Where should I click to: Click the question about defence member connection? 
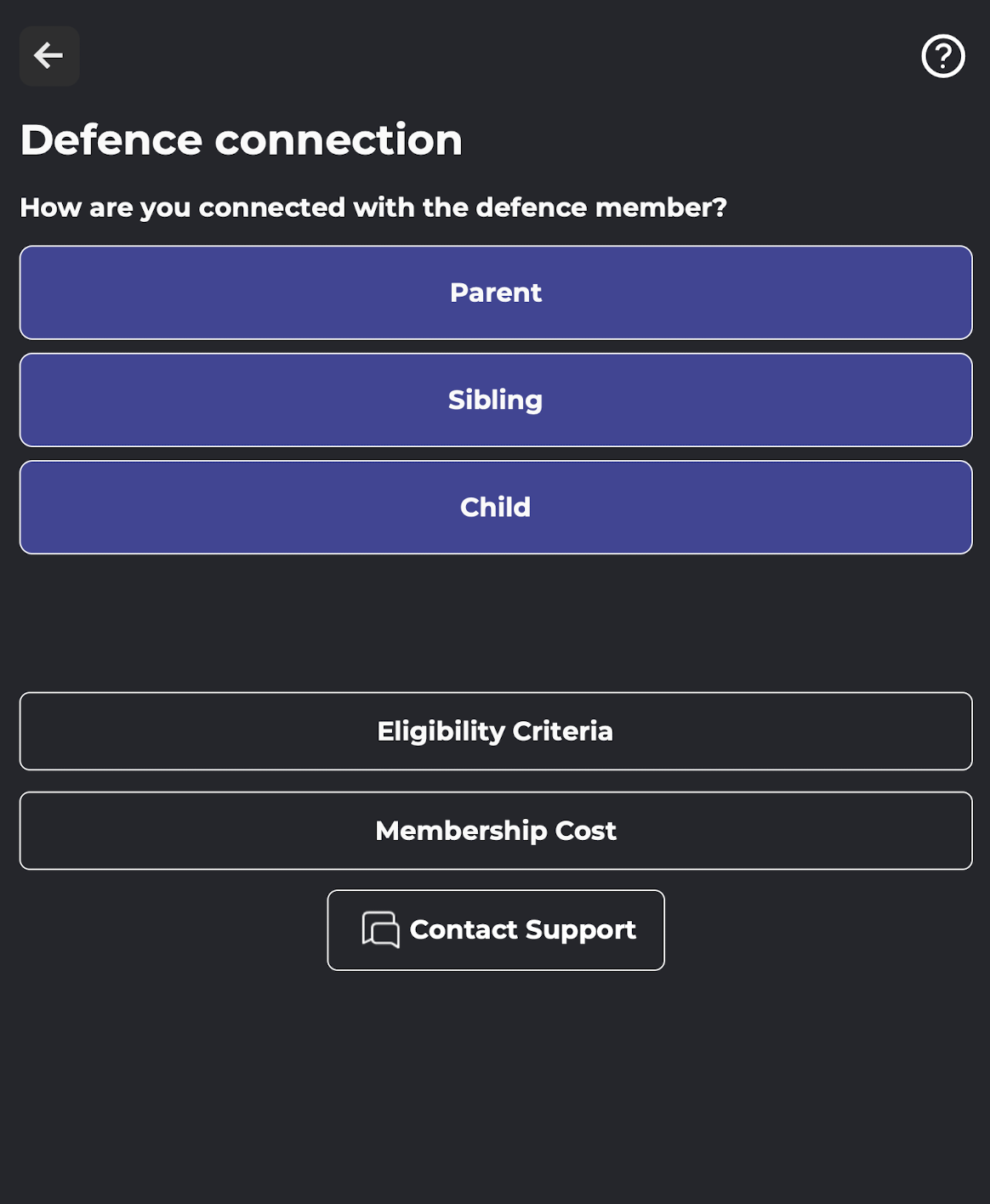[373, 208]
